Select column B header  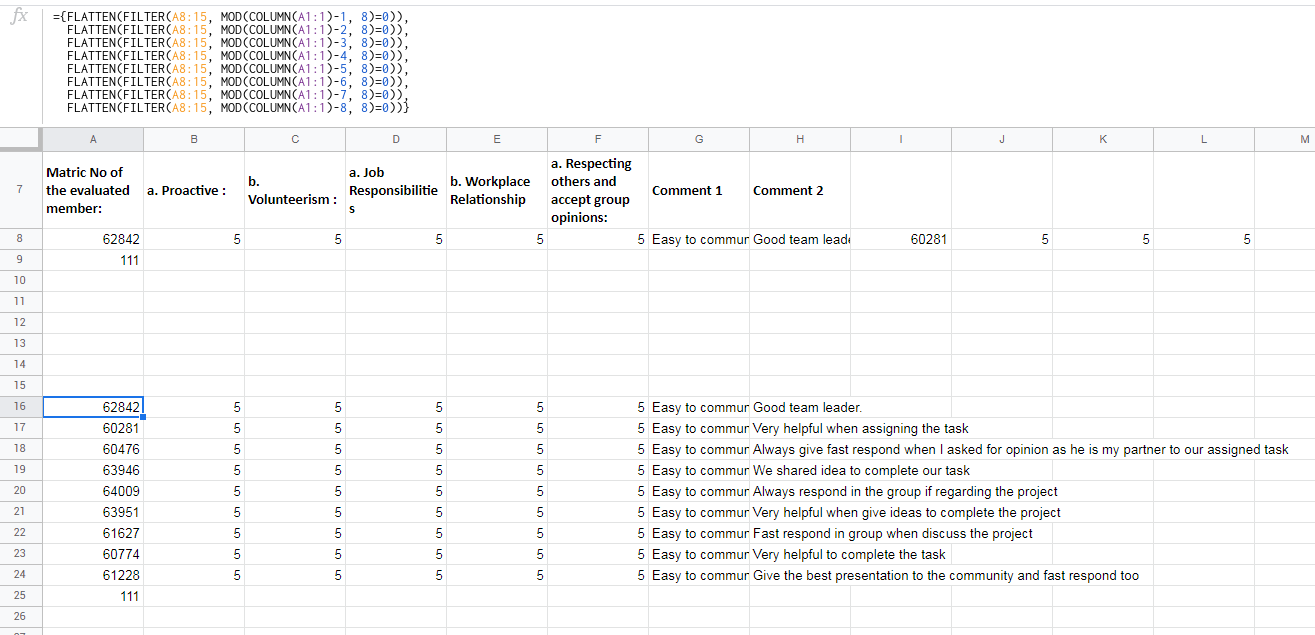pos(194,139)
